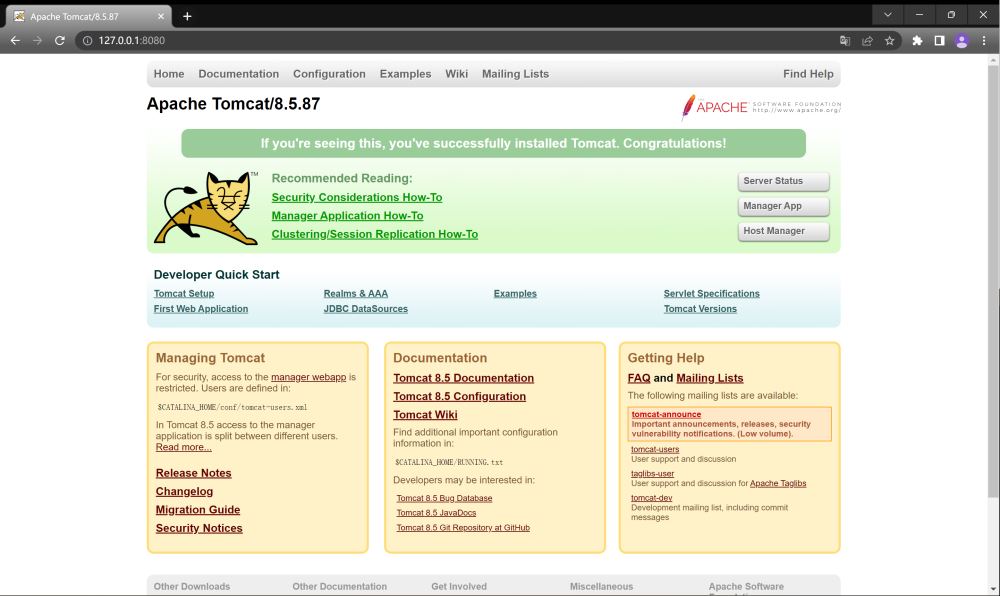Click the page vertical scrollbar

[993, 280]
